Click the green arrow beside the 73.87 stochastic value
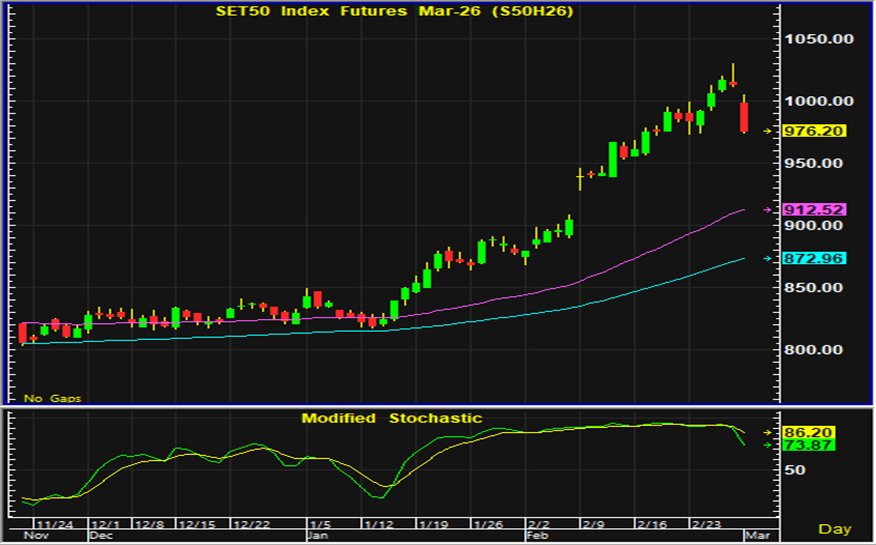 tap(768, 445)
